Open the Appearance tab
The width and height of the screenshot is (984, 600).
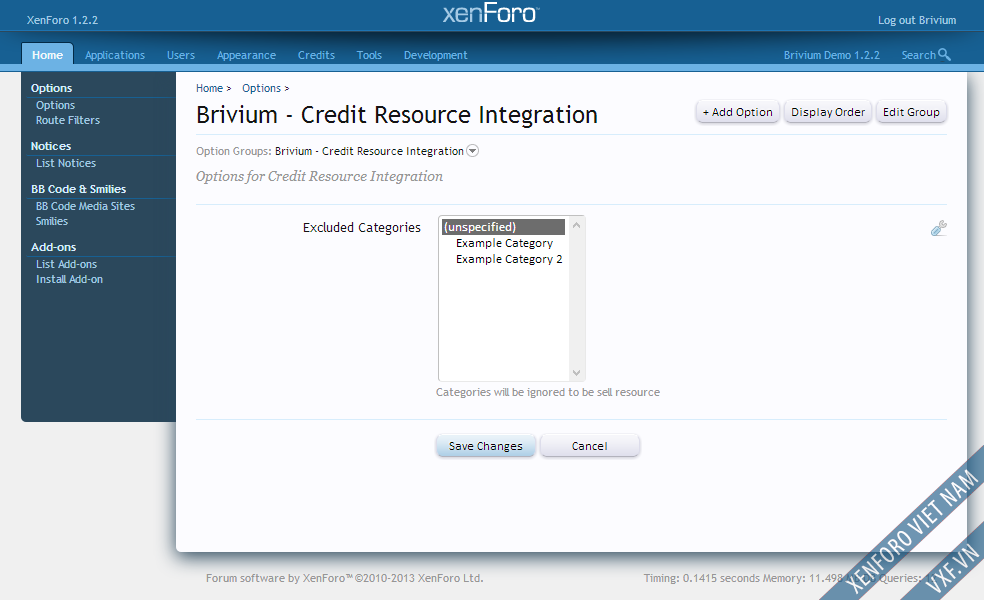click(x=247, y=55)
